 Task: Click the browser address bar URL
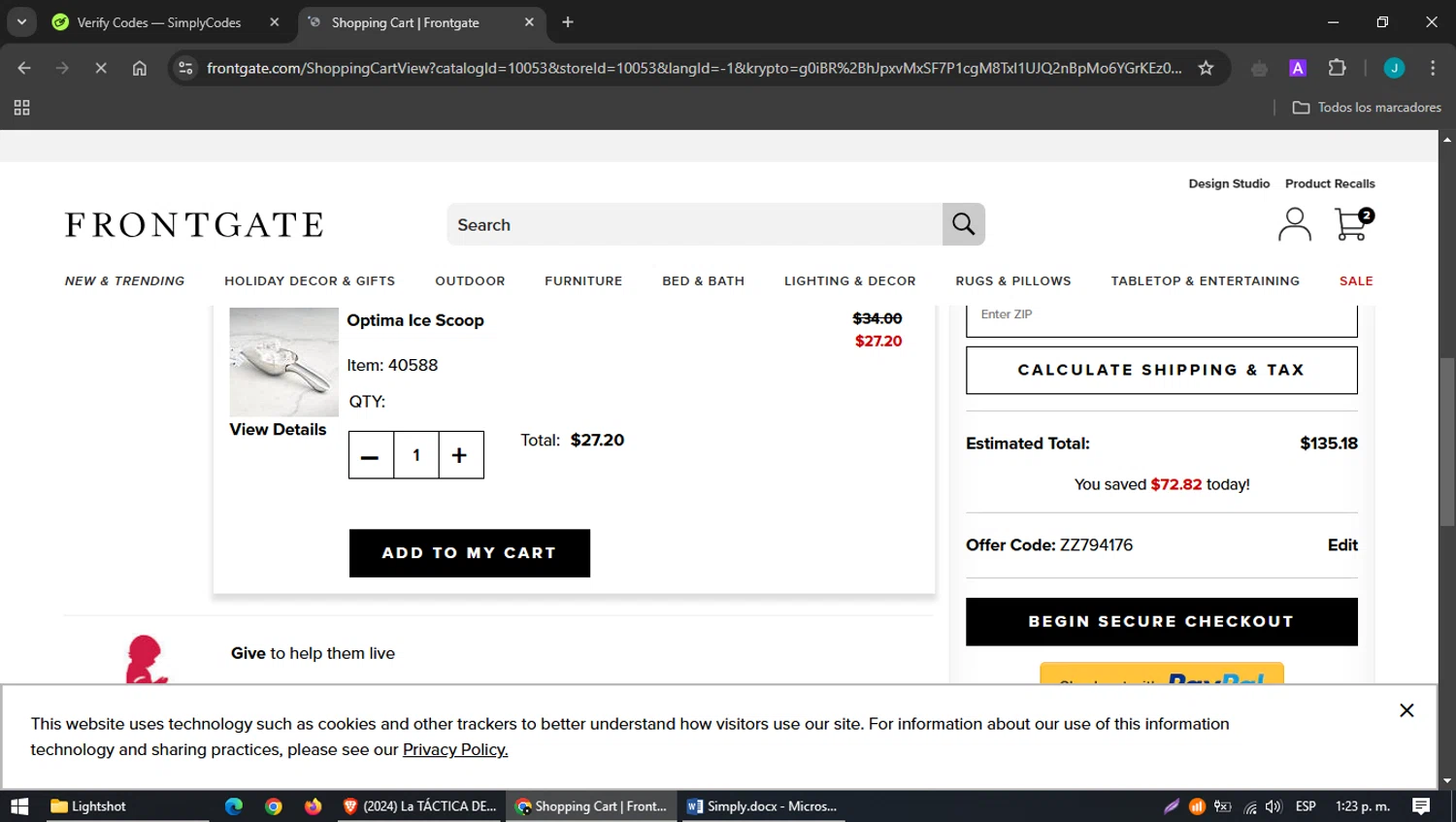tap(694, 68)
